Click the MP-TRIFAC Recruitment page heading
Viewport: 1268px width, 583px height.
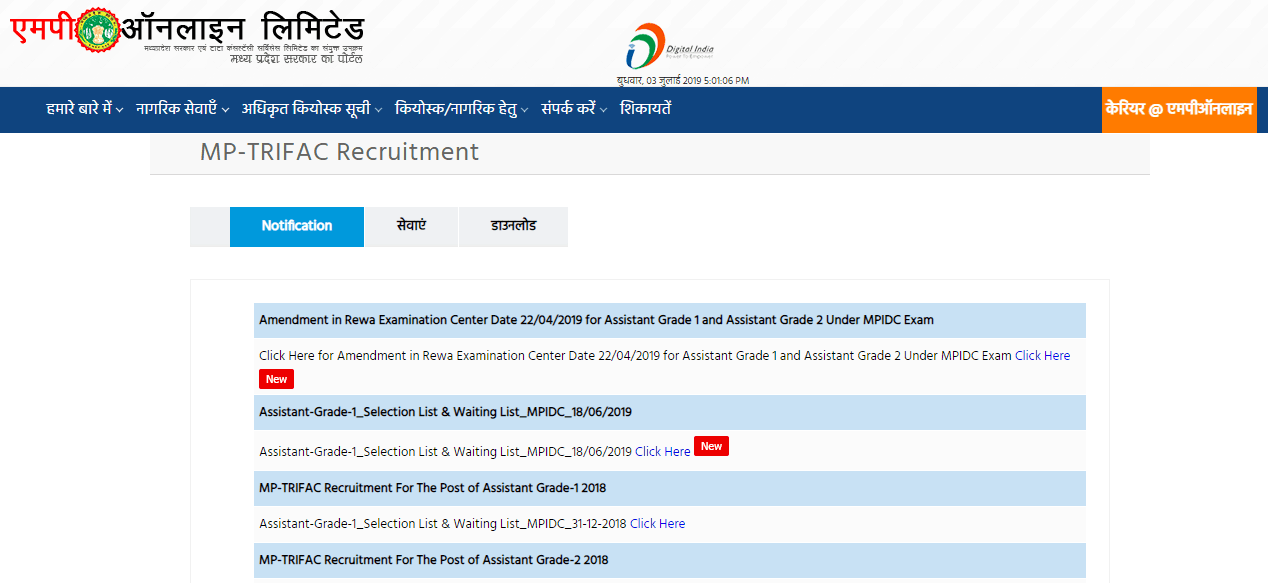[x=339, y=152]
